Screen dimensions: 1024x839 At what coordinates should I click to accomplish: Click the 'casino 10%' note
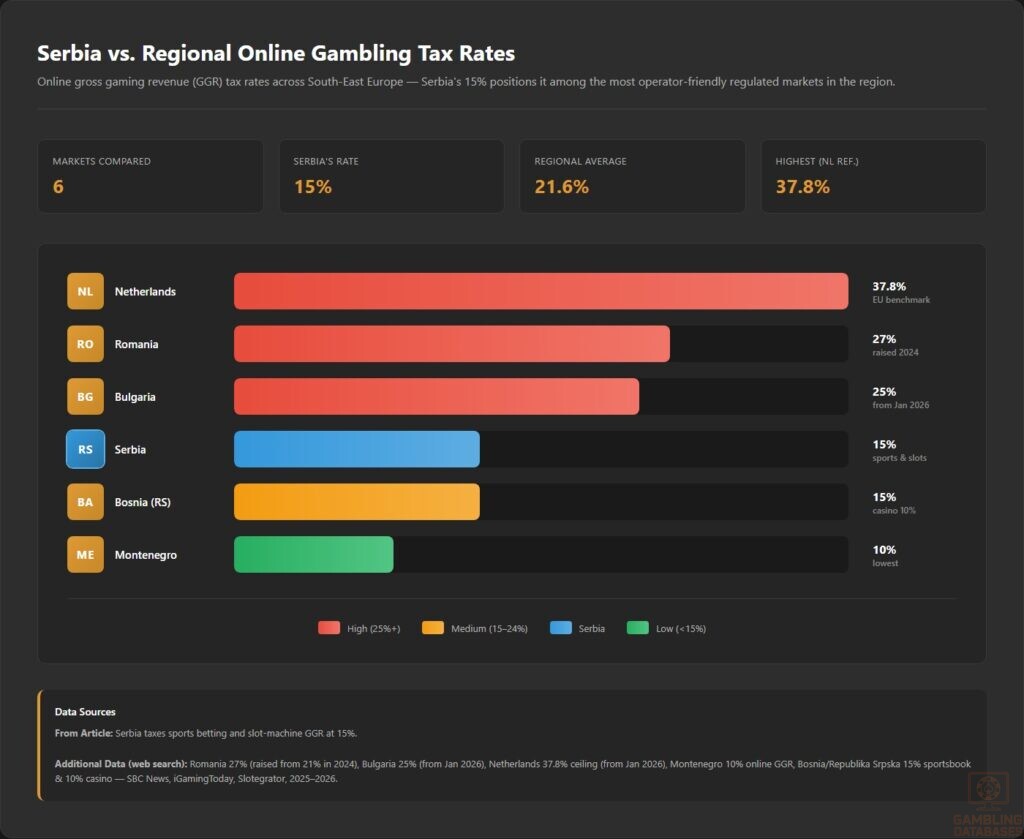click(894, 511)
